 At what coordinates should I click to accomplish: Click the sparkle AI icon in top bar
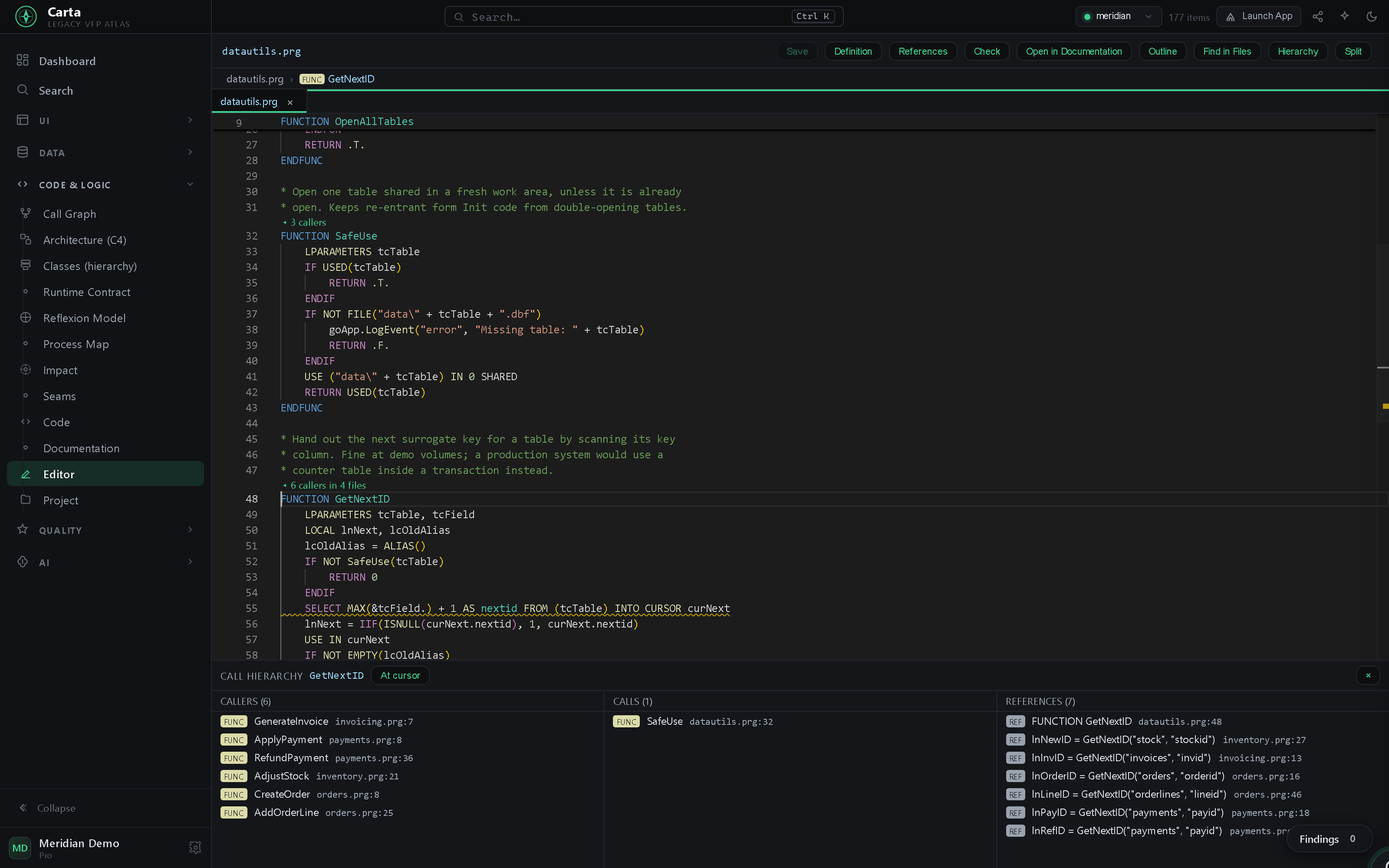(1345, 16)
